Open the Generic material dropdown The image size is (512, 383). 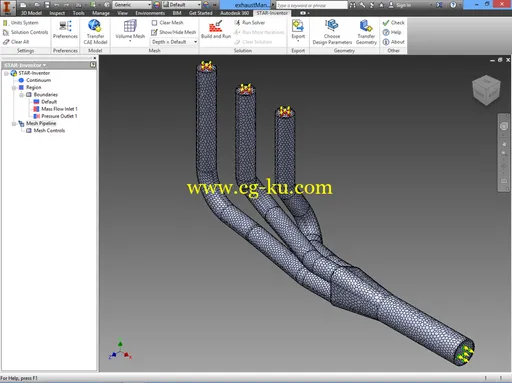coord(132,5)
